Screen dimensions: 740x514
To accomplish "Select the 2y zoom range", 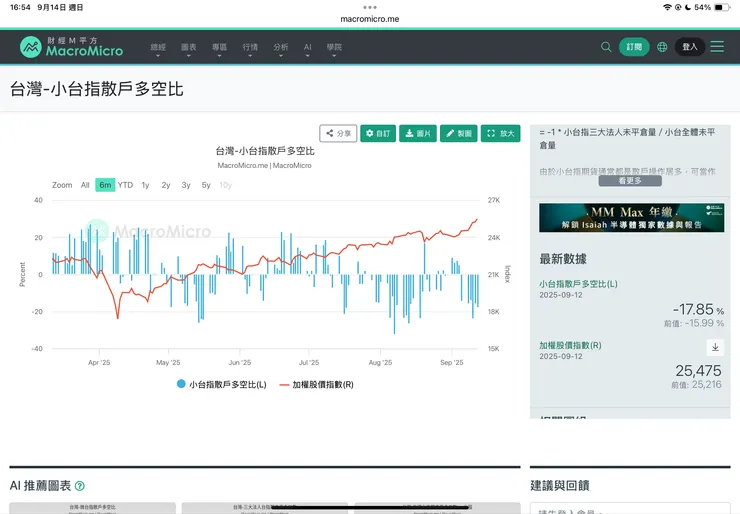I will [x=166, y=185].
